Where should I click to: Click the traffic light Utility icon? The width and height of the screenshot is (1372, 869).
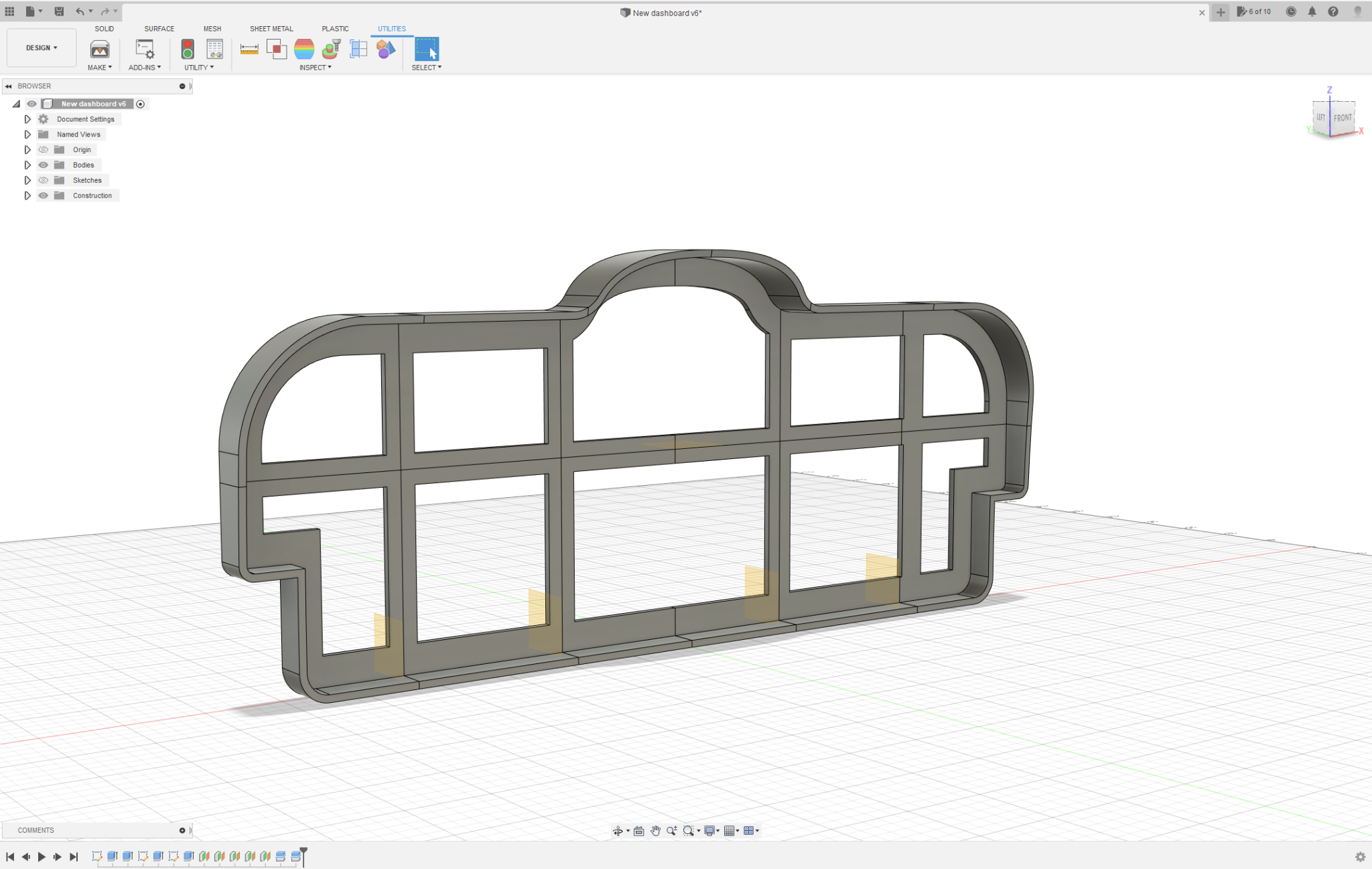tap(188, 49)
